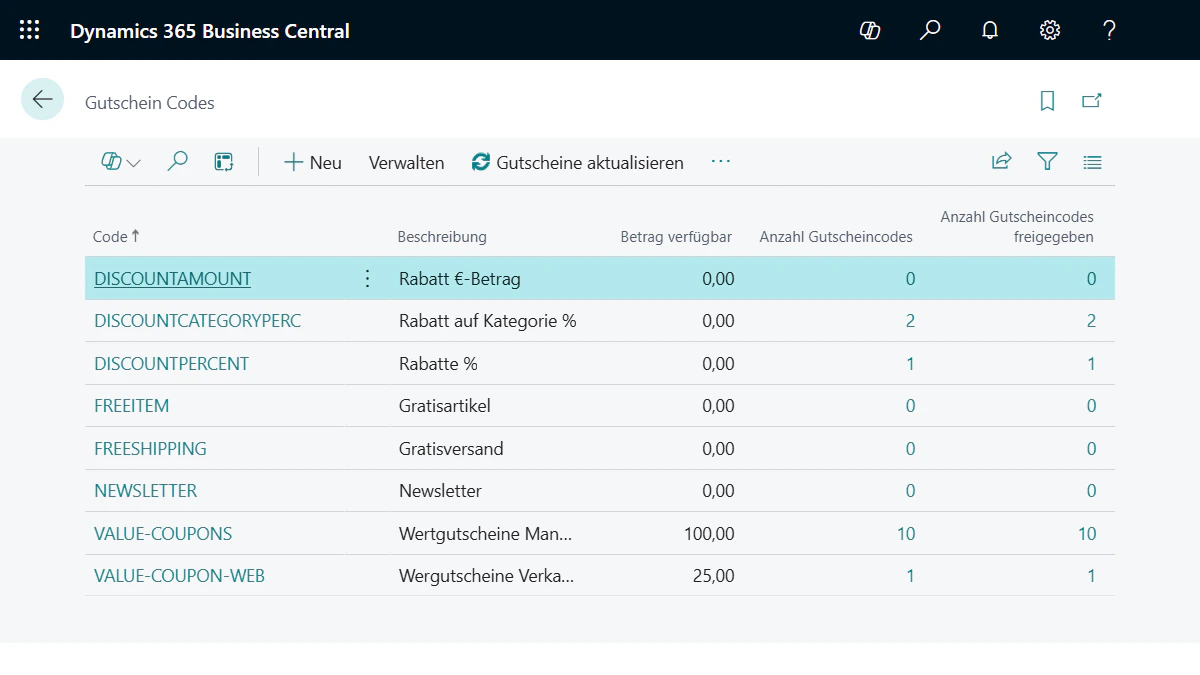Drill into DISCOUNTCATEGORYPERC count of 2 codes
Screen dimensions: 1200x675
click(x=910, y=321)
